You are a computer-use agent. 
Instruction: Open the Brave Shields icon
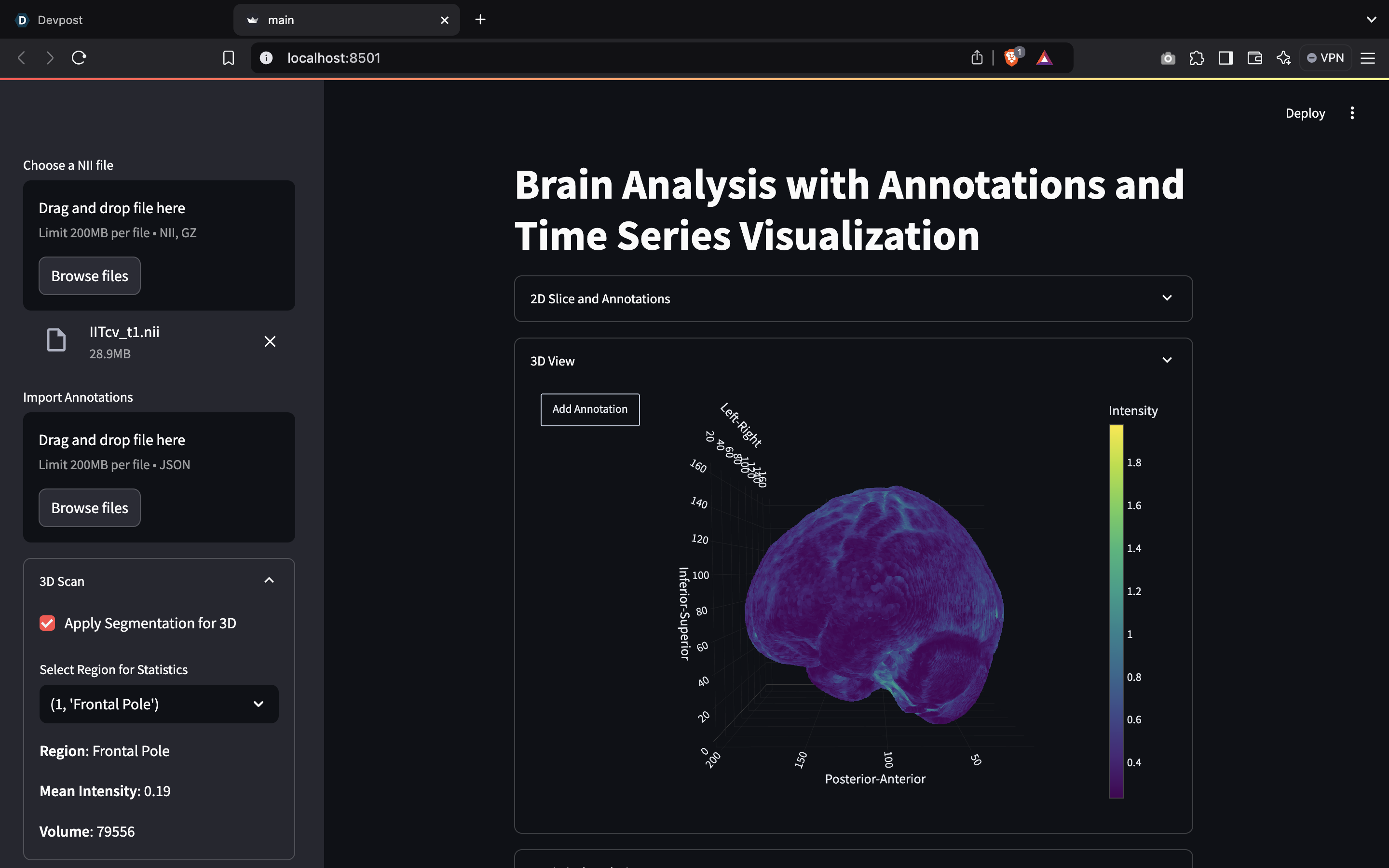pos(1011,58)
